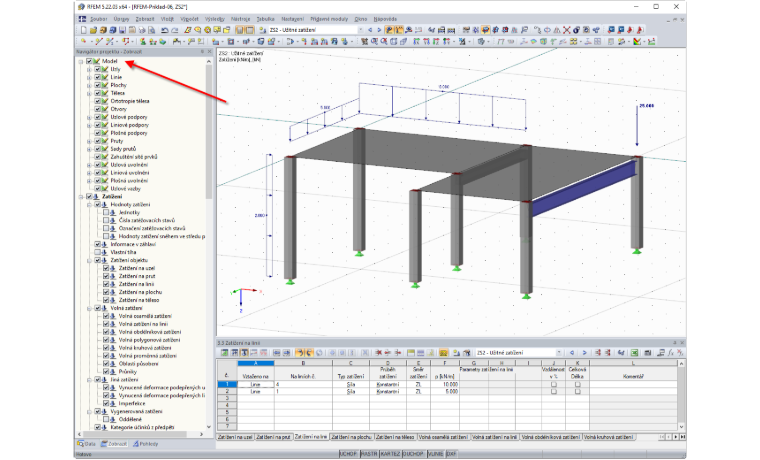This screenshot has width=760, height=460.
Task: Click the New file toolbar icon
Action: point(83,30)
